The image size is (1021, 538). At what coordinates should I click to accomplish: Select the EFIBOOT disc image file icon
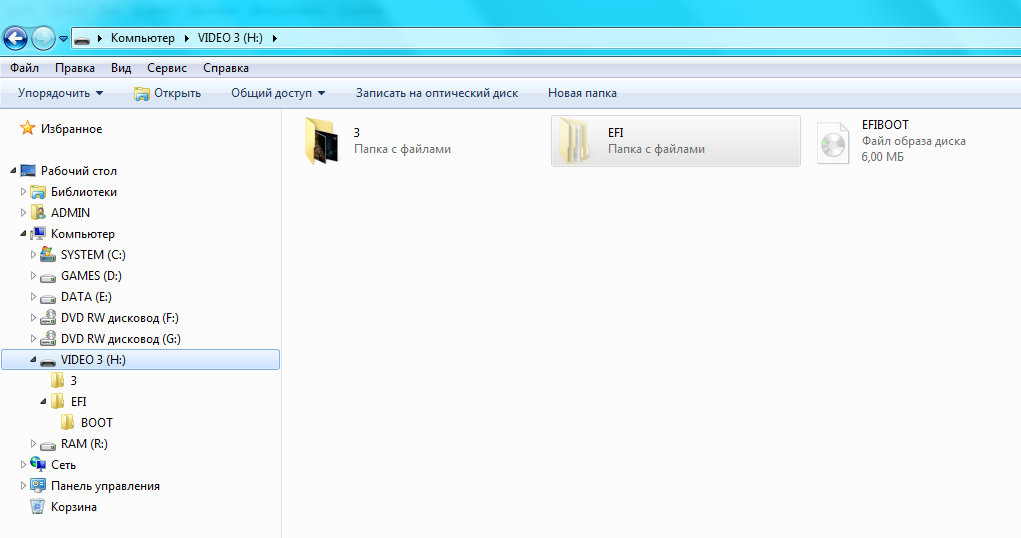tap(833, 143)
